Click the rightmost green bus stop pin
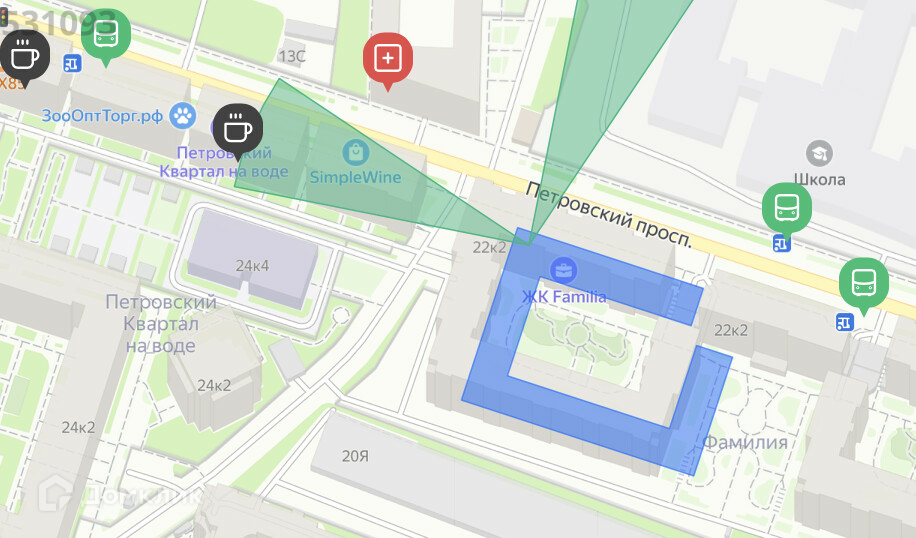This screenshot has height=538, width=916. click(x=864, y=285)
